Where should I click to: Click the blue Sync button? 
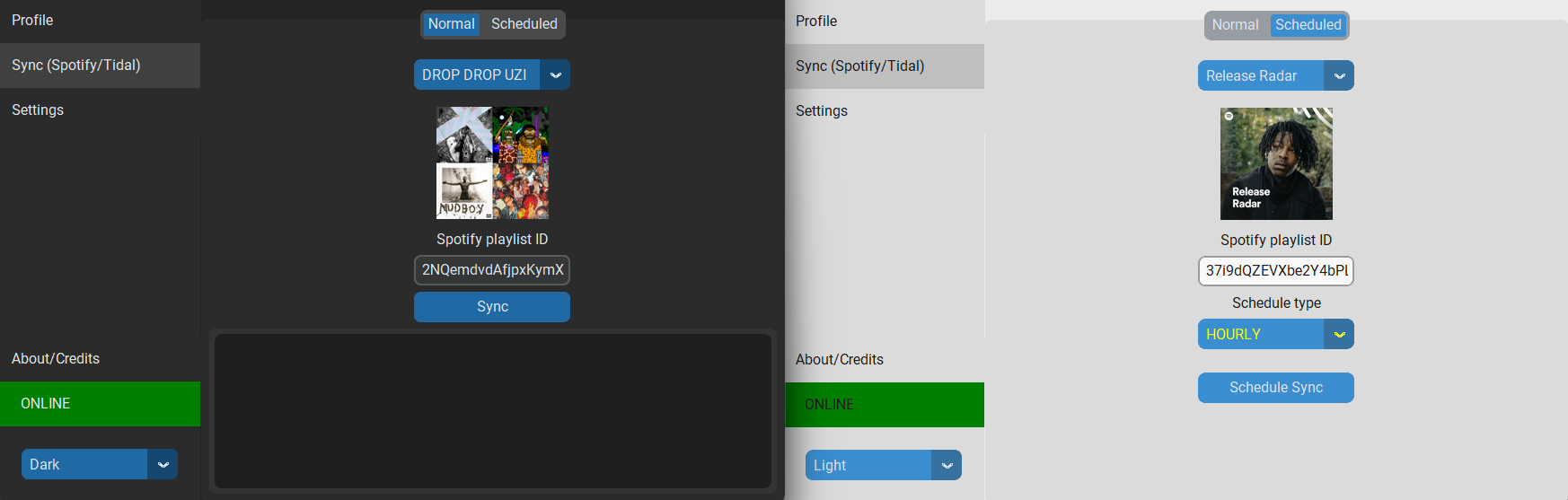tap(491, 306)
